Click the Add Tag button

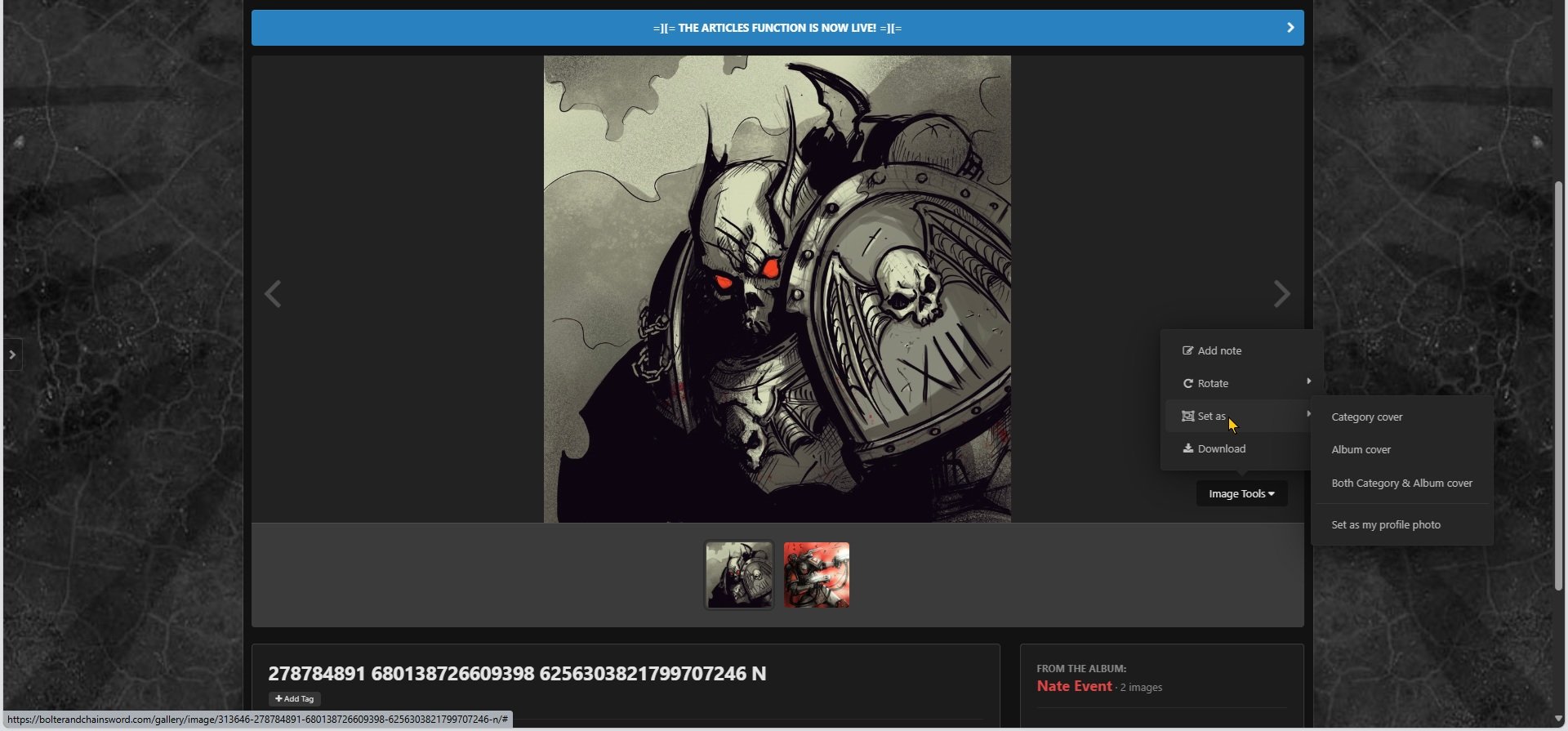coord(295,698)
